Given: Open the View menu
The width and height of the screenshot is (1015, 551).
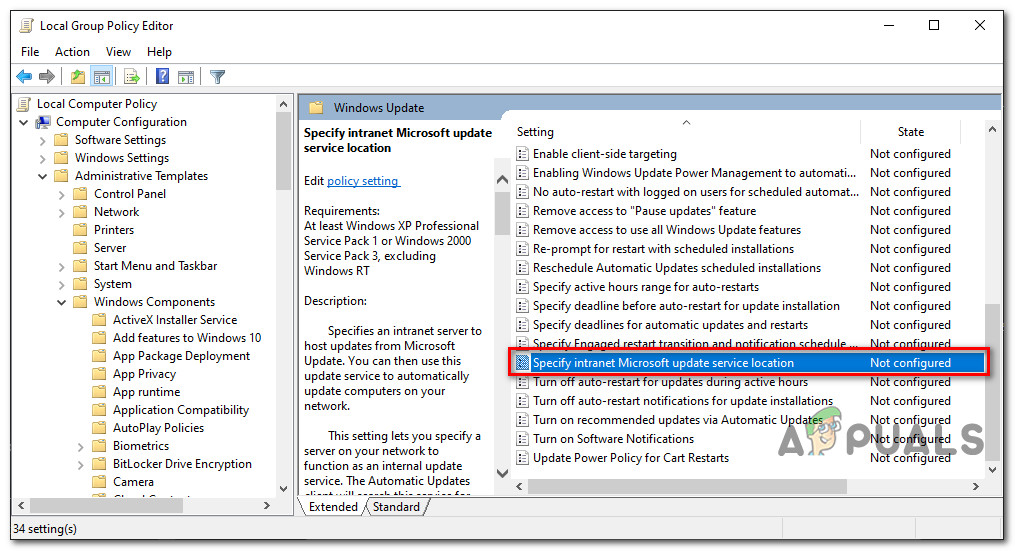Looking at the screenshot, I should 118,52.
